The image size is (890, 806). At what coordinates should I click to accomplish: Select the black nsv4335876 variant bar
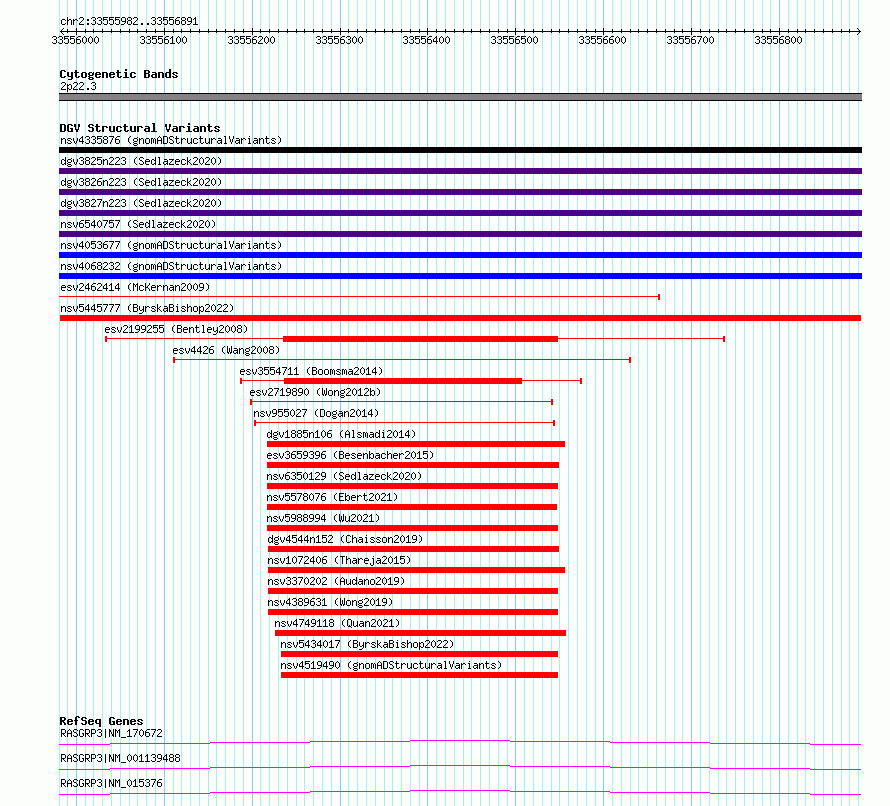(460, 150)
